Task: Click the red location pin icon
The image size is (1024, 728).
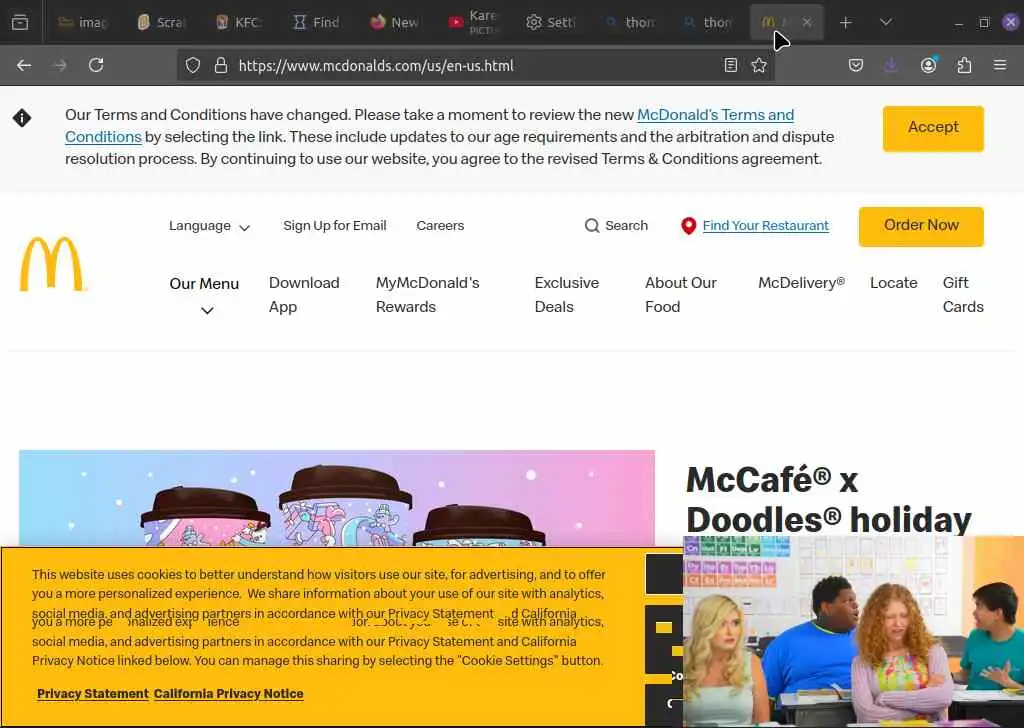Action: (x=688, y=226)
